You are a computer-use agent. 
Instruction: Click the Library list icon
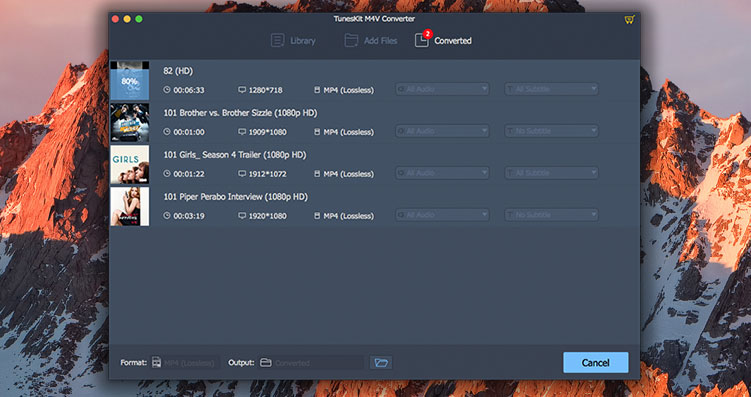click(277, 41)
